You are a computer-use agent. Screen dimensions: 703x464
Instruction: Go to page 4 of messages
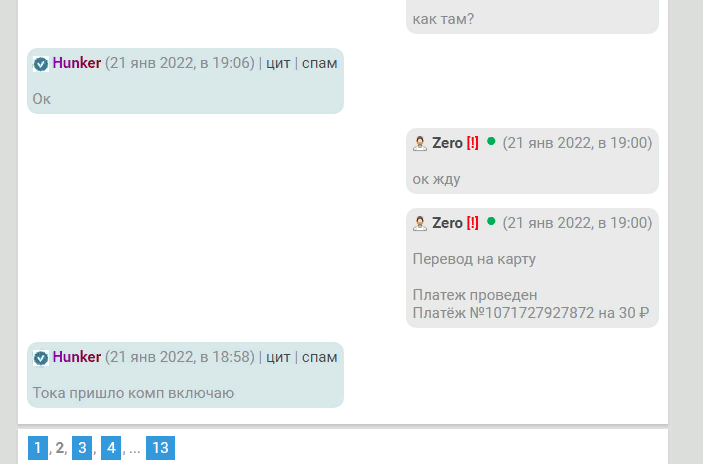(111, 448)
